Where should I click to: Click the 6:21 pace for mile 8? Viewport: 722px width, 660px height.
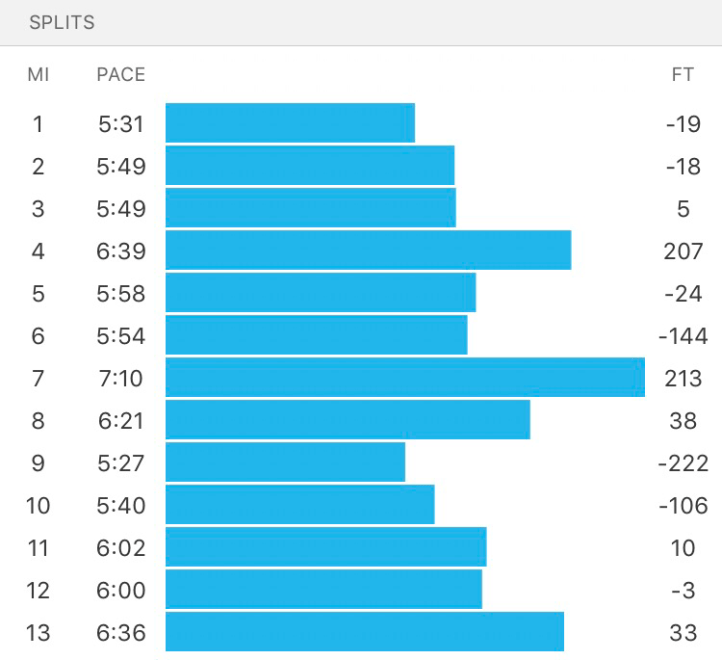click(x=121, y=421)
